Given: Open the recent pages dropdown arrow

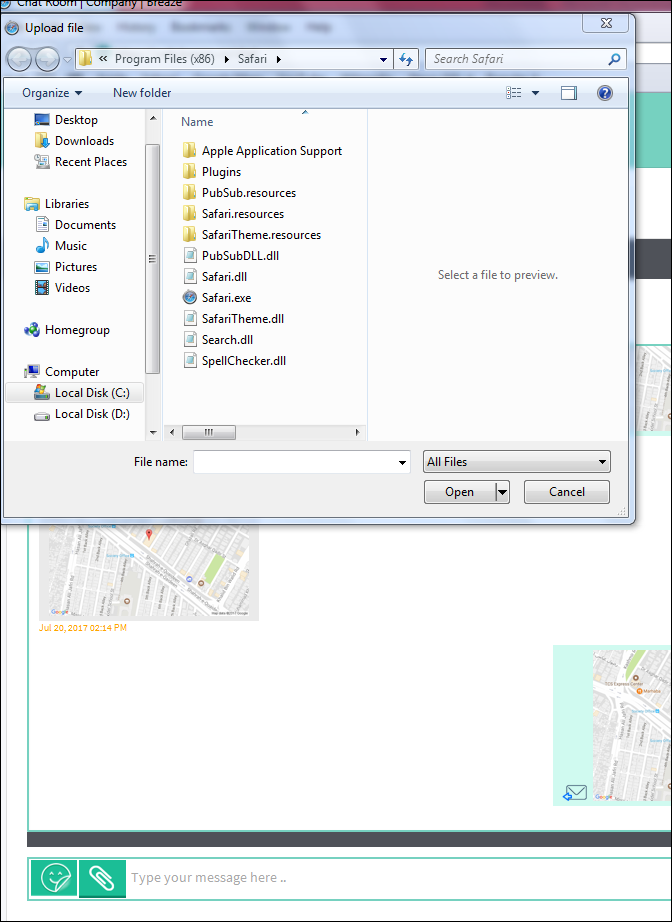Looking at the screenshot, I should pyautogui.click(x=68, y=60).
